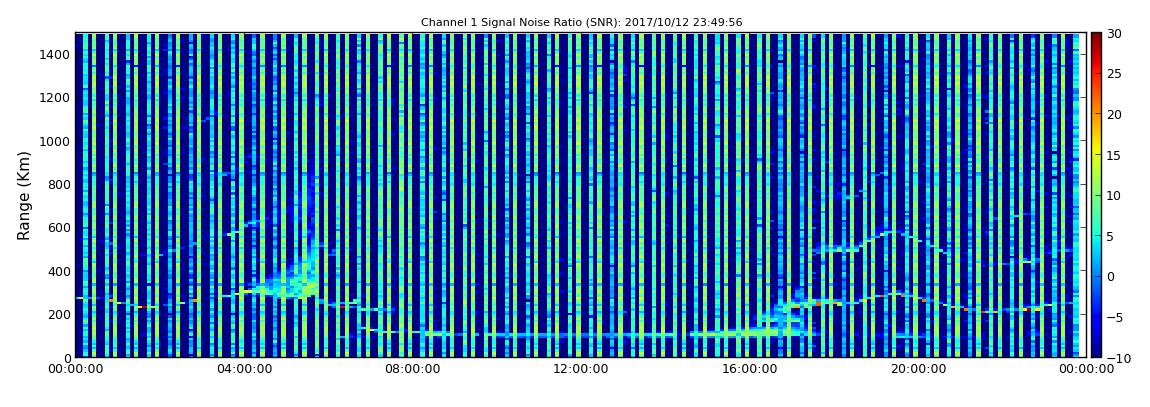
Task: Click the colorbar label 30
Action: coord(1115,34)
